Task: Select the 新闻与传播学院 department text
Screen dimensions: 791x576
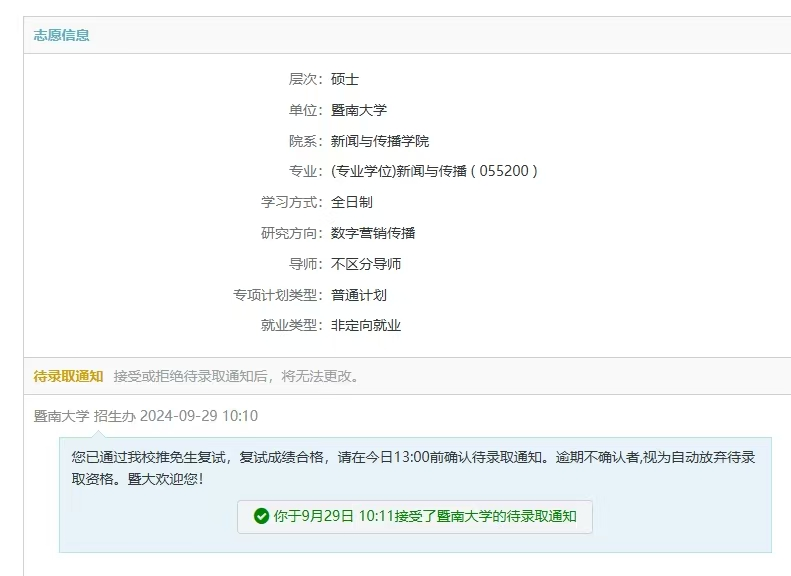Action: pyautogui.click(x=380, y=141)
